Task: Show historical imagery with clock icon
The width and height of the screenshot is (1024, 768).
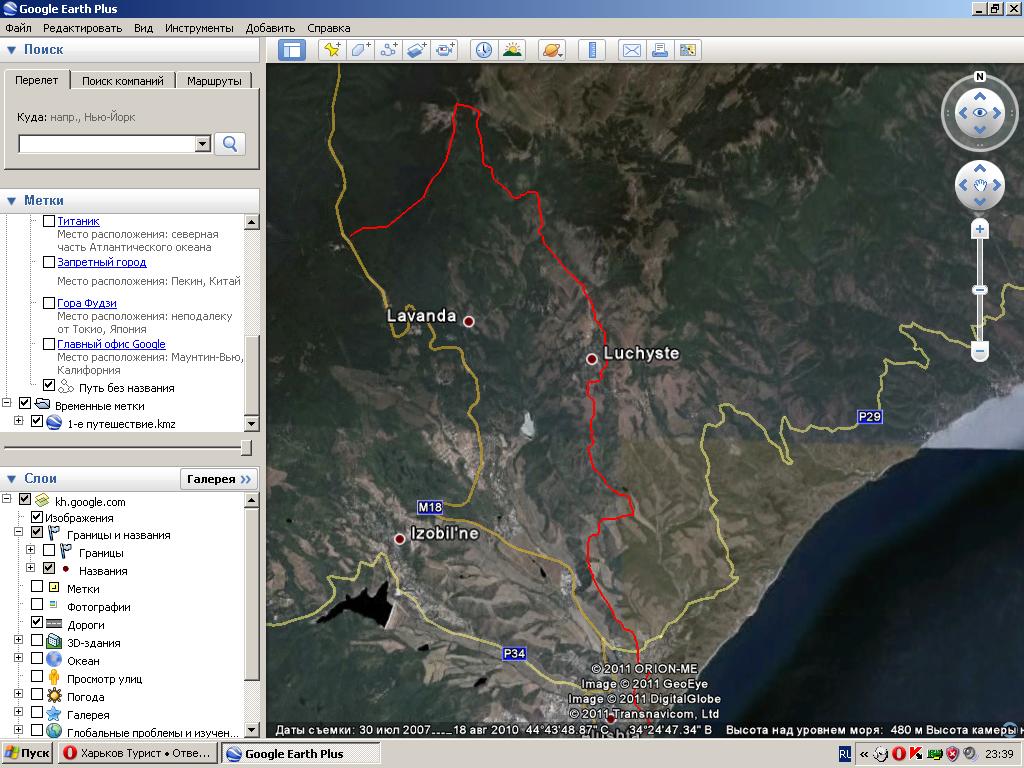Action: point(484,50)
